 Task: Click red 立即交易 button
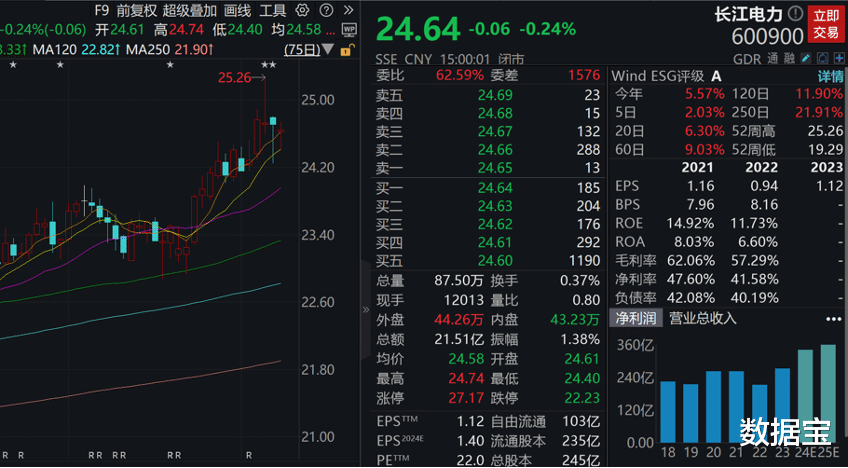coord(826,24)
